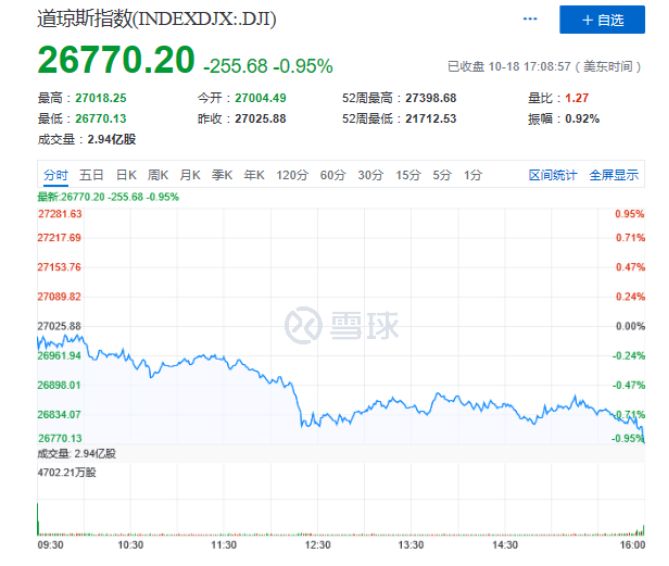Click the 全屏显示 fullscreen link
This screenshot has width=669, height=566.
pos(614,175)
